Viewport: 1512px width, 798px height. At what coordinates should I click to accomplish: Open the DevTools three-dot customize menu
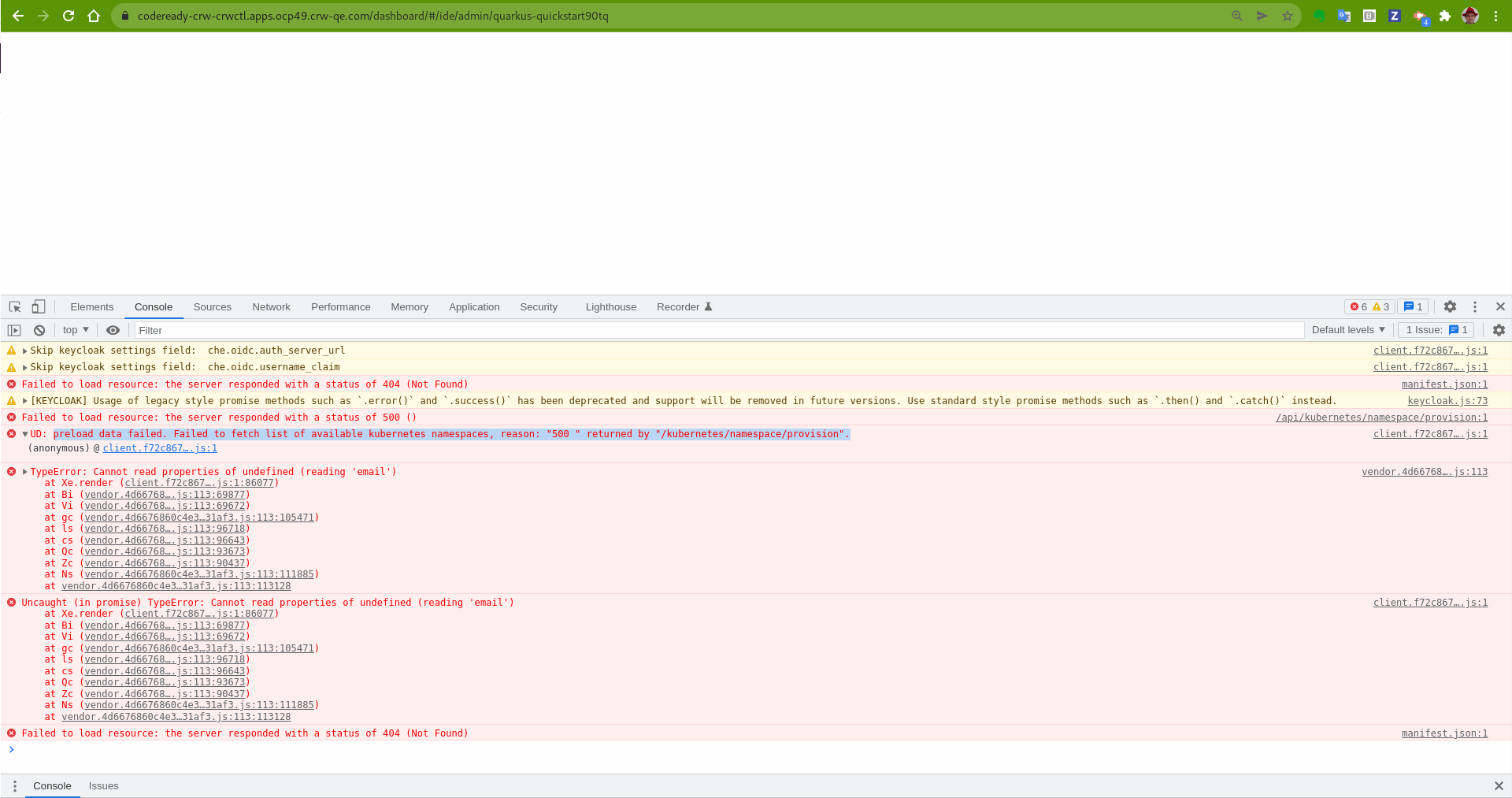[x=1474, y=307]
